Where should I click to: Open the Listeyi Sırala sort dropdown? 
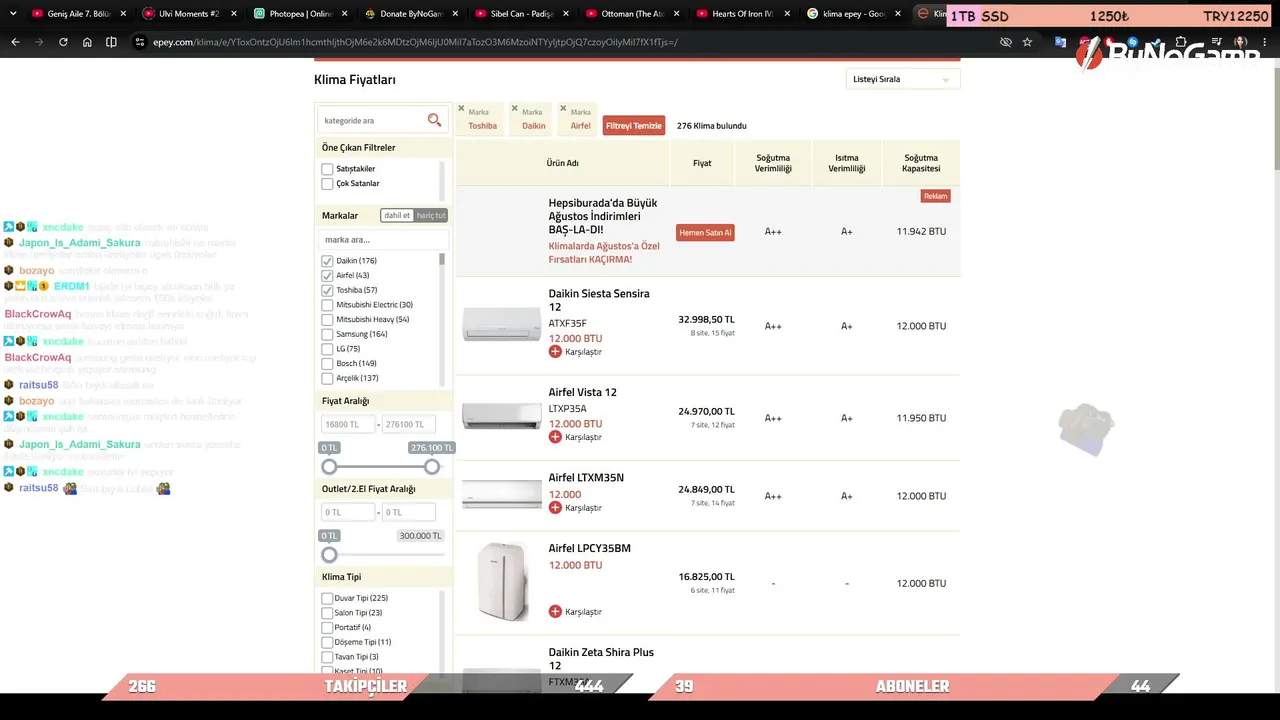tap(902, 79)
